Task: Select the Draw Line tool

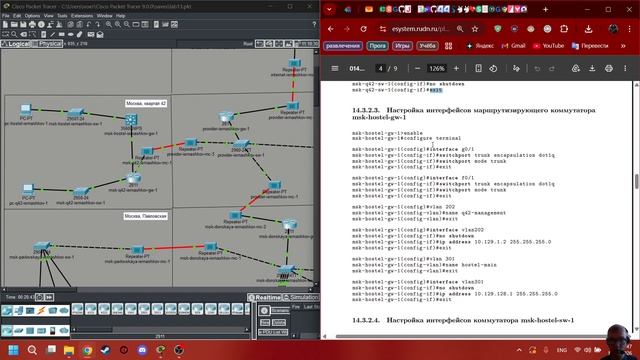Action: tap(53, 35)
